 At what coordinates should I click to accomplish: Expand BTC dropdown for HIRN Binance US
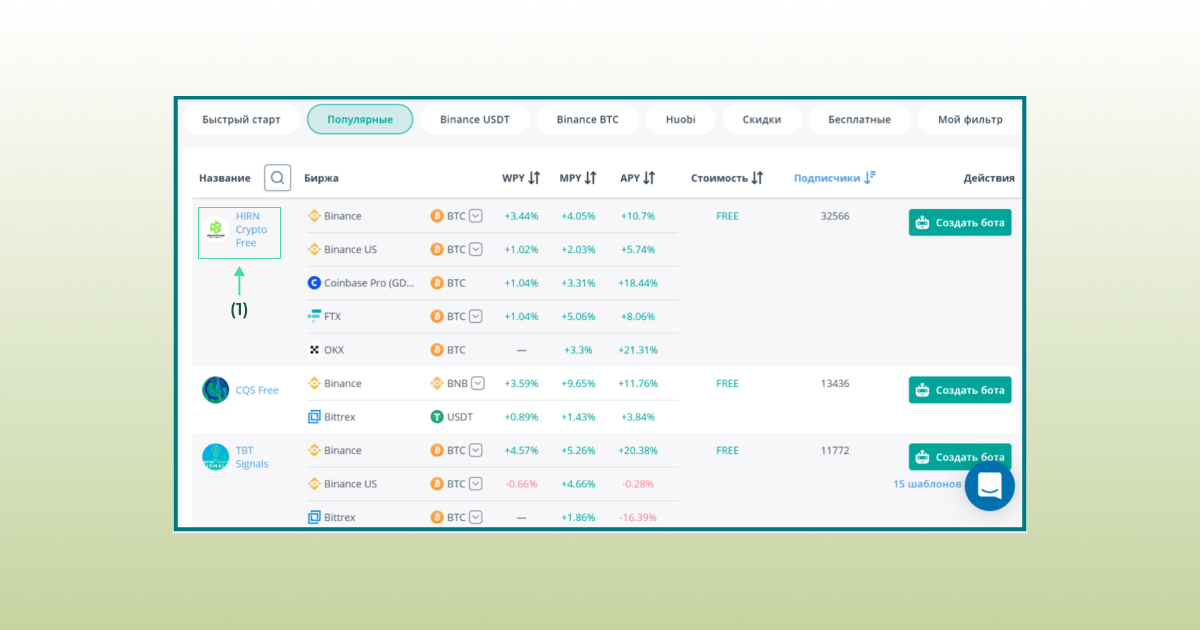pyautogui.click(x=476, y=249)
